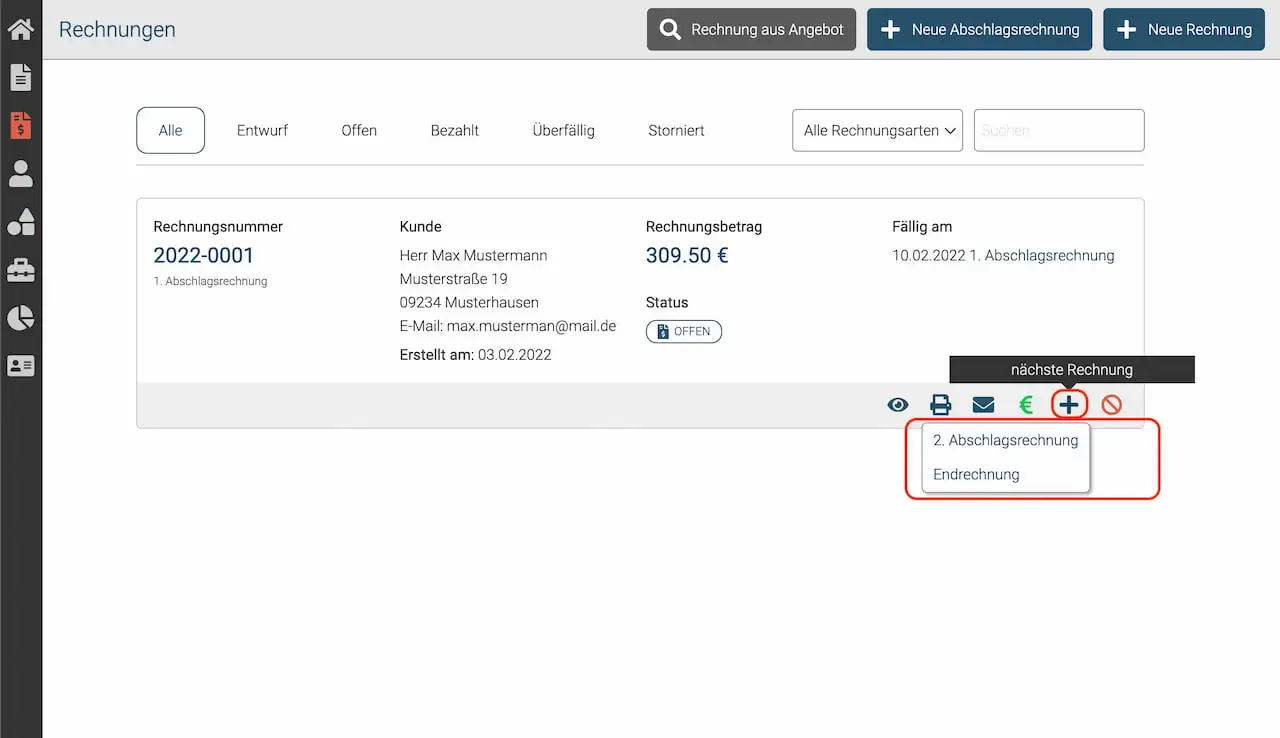Click the Neue Rechnung button
This screenshot has width=1280, height=738.
pyautogui.click(x=1184, y=30)
